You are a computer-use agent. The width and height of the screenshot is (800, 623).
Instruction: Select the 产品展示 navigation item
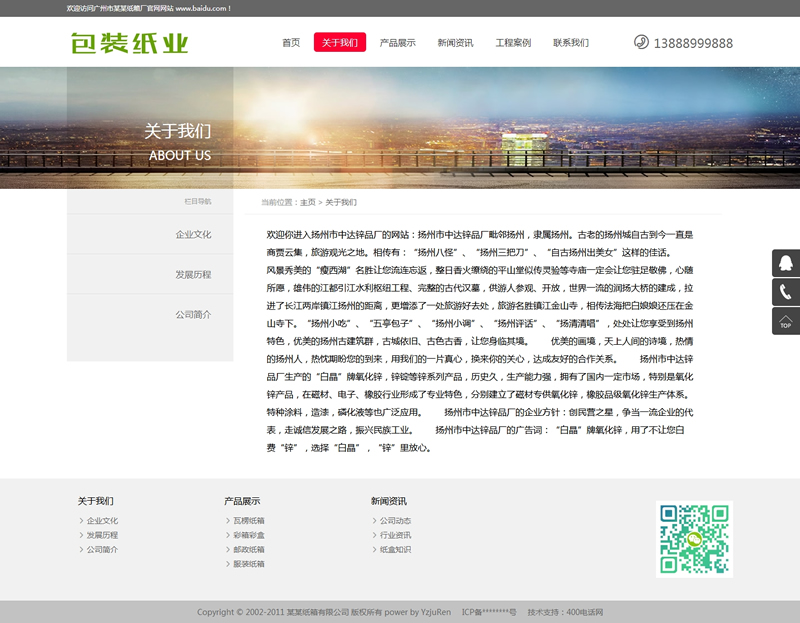tap(397, 43)
